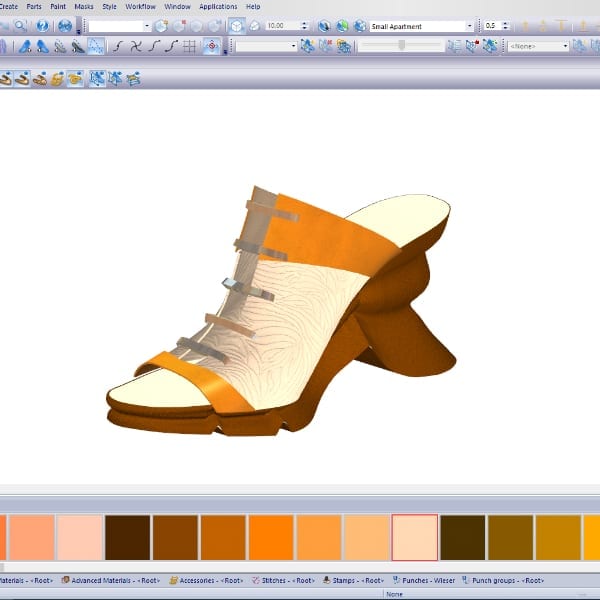Image resolution: width=600 pixels, height=600 pixels.
Task: Click the 3D cube view icon
Action: point(237,26)
